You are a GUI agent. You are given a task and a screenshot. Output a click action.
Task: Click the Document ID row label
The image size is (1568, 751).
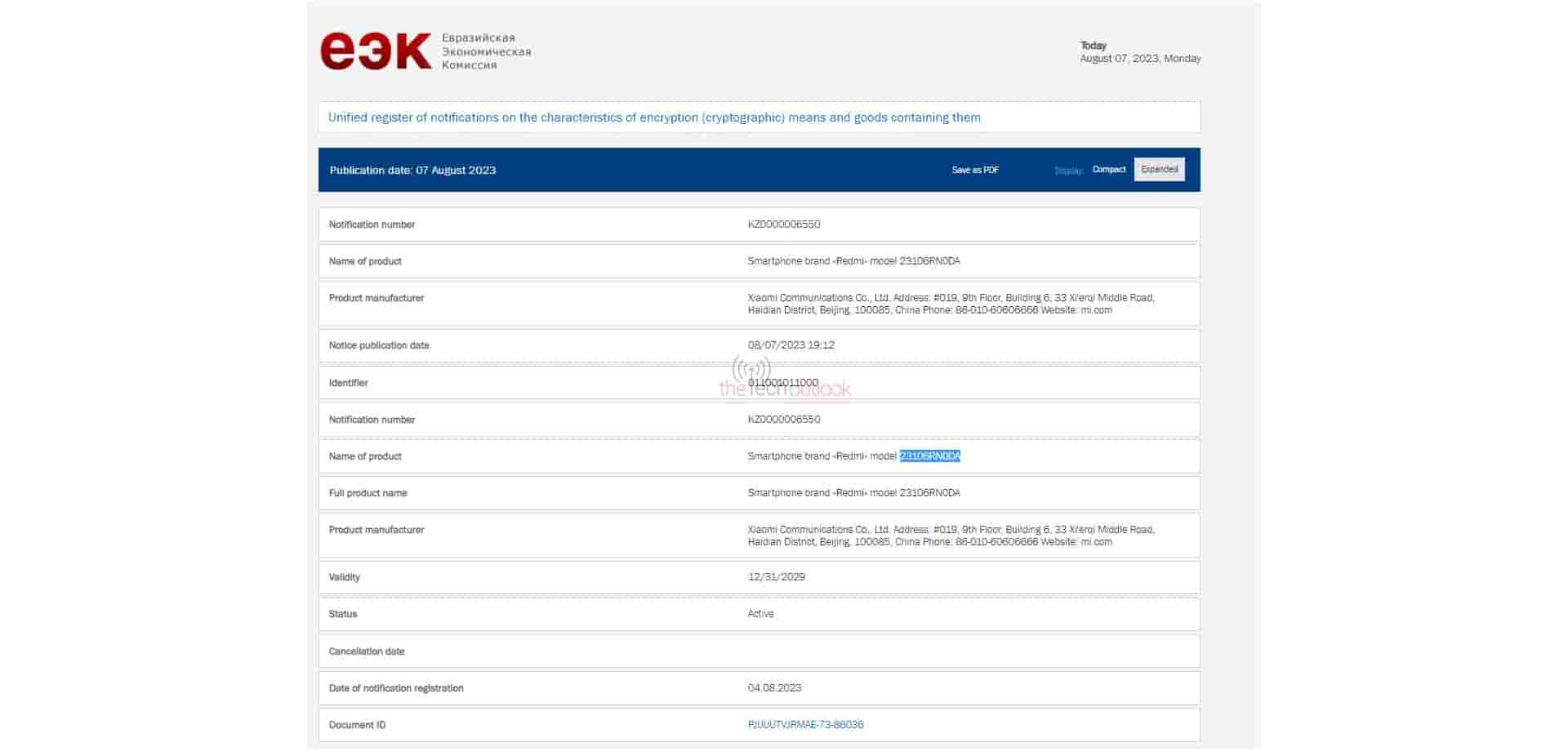[357, 725]
